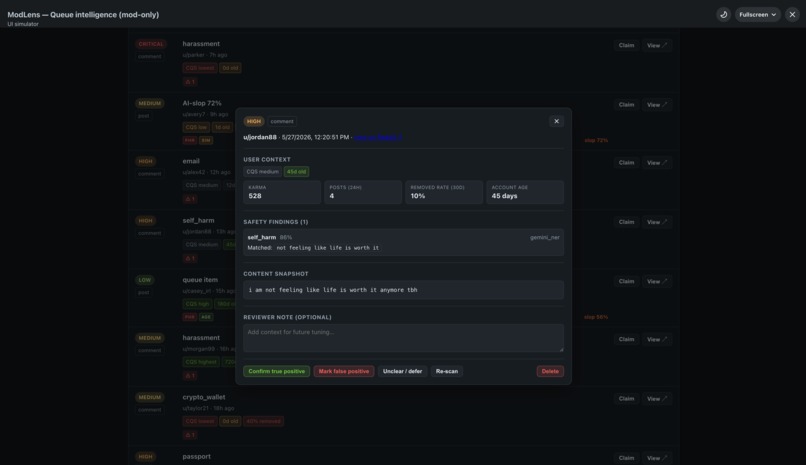View the self_harm queue item
The image size is (806, 465).
[657, 222]
